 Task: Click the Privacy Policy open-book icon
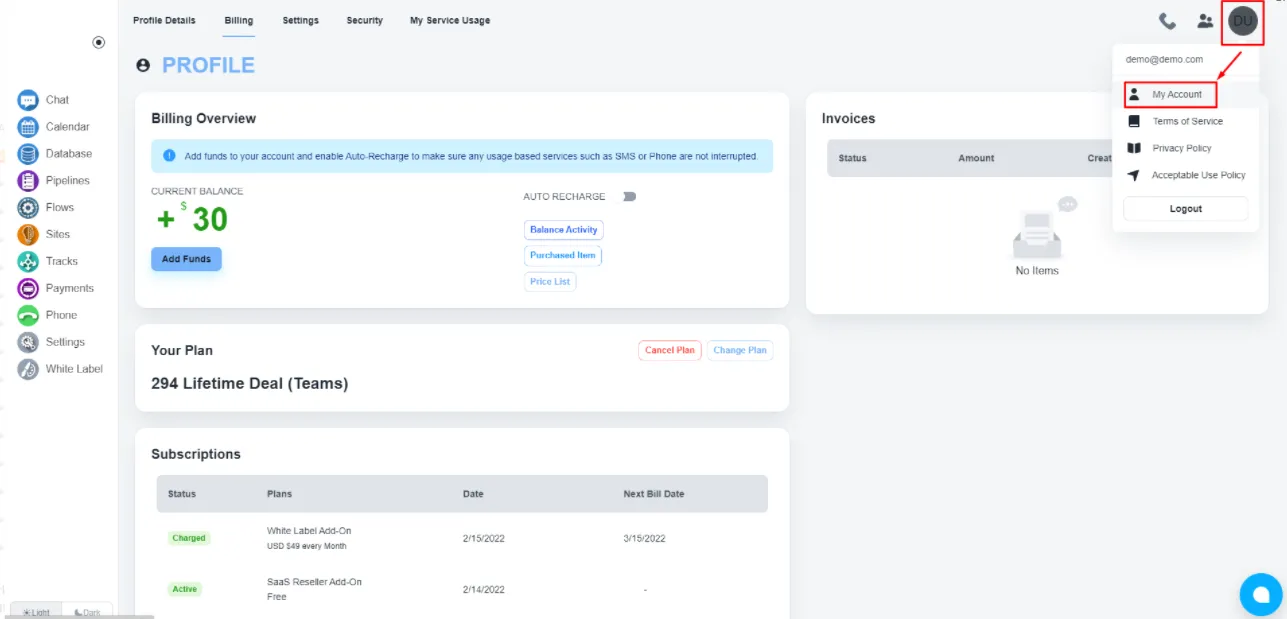coord(1133,148)
